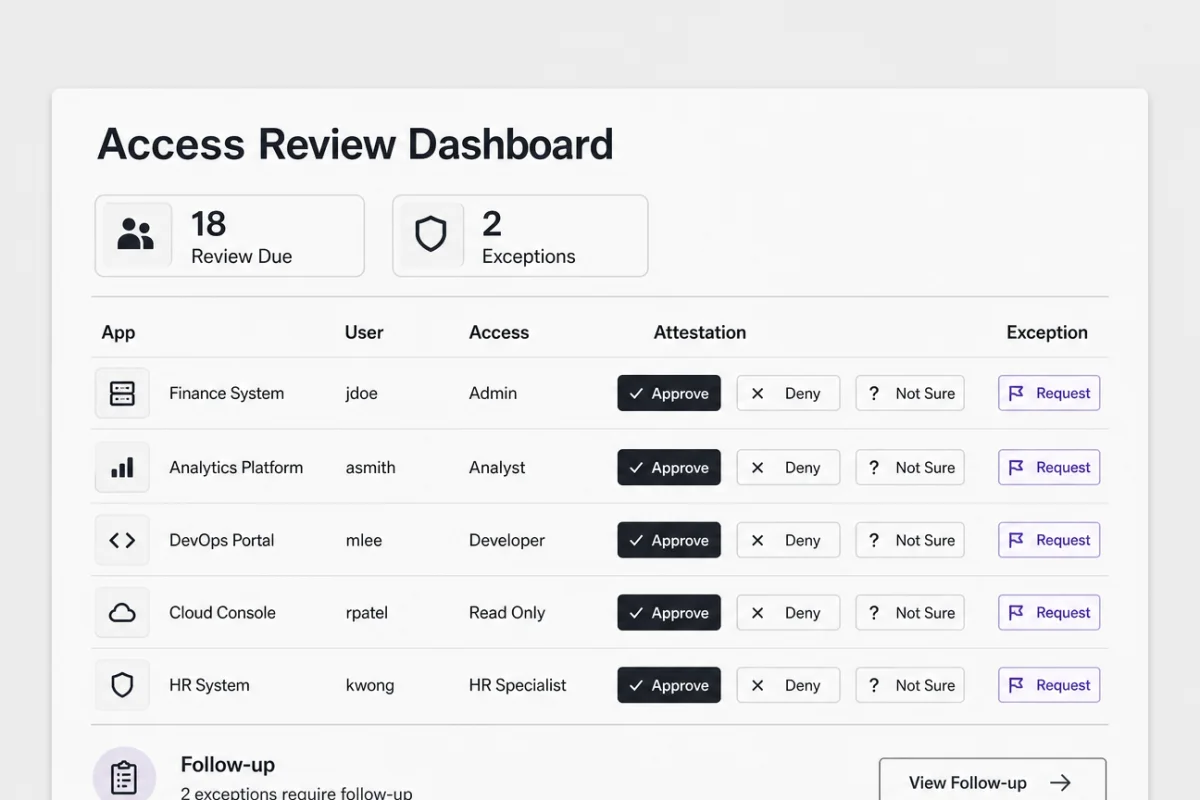Select Not Sure for HR System row
The width and height of the screenshot is (1200, 800).
910,685
